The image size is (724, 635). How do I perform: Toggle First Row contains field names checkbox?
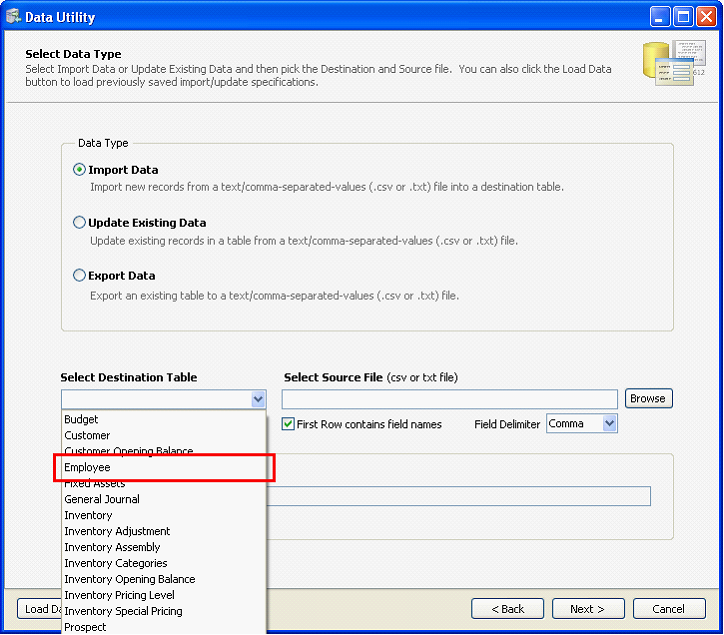coord(288,424)
